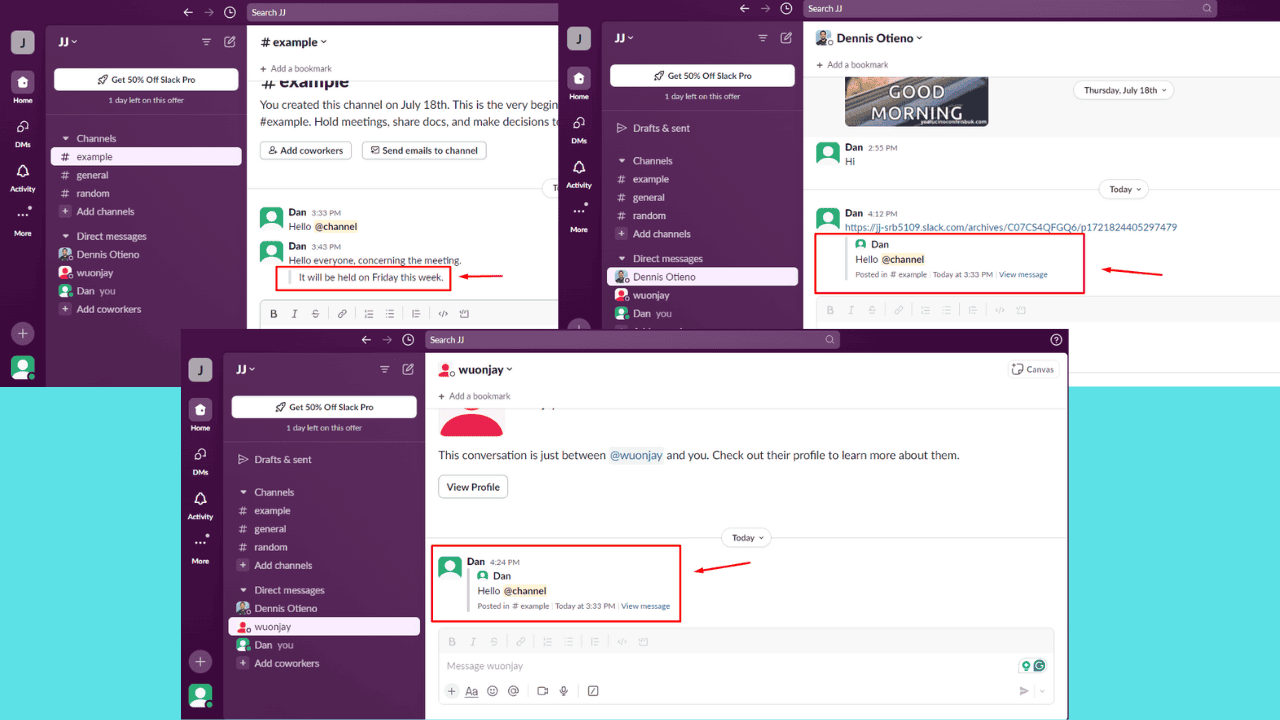
Task: Click Canvas button in wuonjay window
Action: tap(1033, 369)
